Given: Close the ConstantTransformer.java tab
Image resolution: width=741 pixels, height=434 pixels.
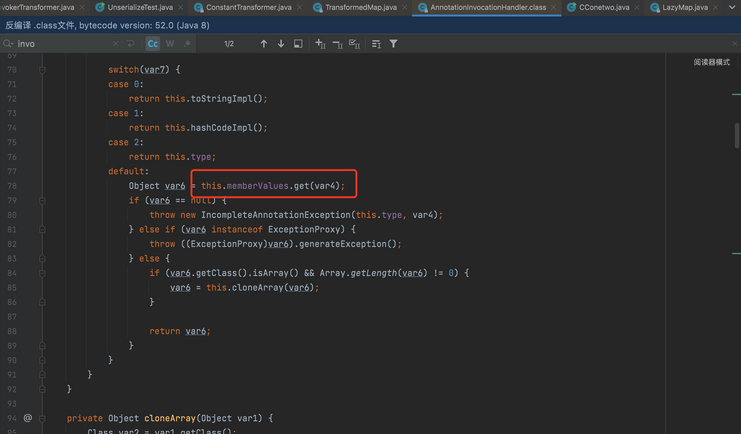Looking at the screenshot, I should tap(300, 8).
